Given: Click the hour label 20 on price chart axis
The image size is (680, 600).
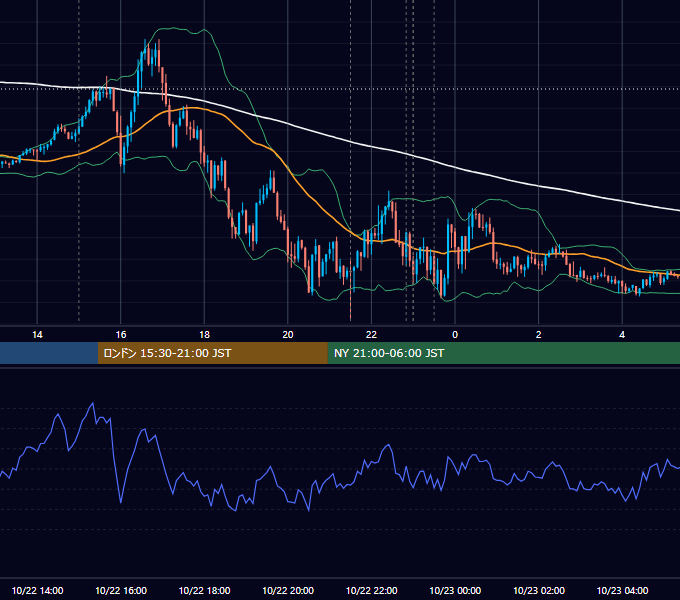Looking at the screenshot, I should [288, 335].
